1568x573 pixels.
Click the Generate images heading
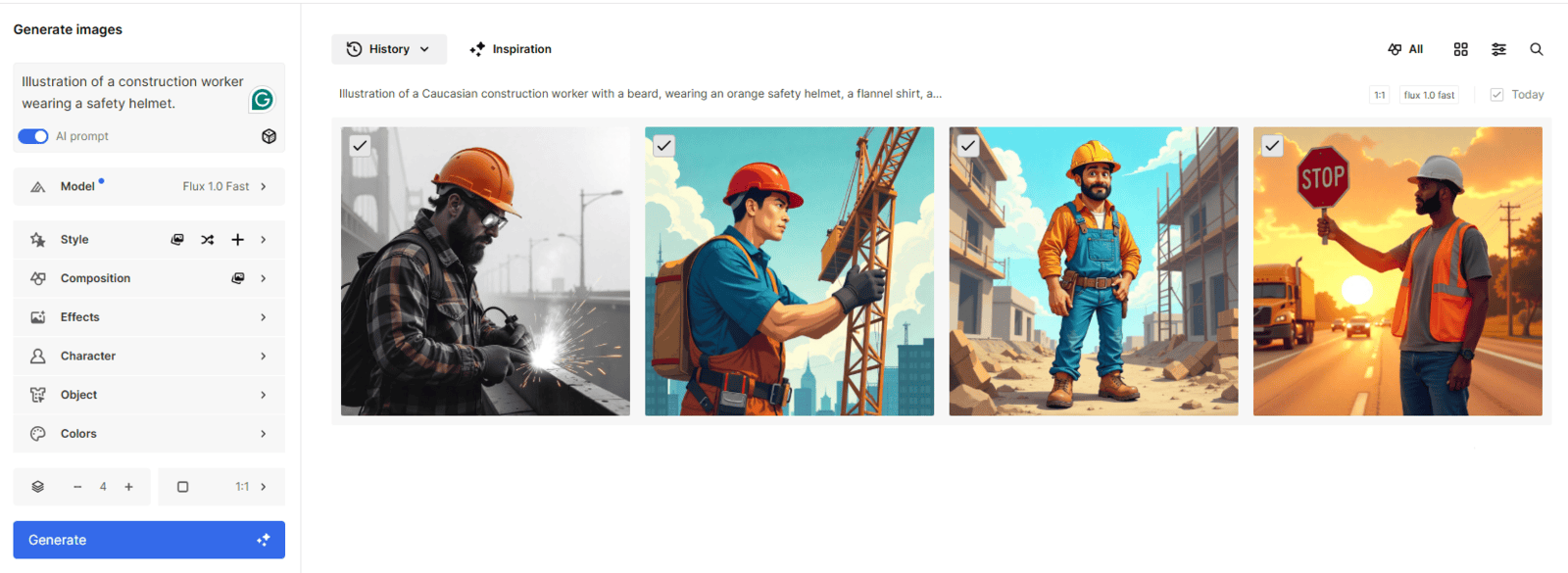(68, 29)
